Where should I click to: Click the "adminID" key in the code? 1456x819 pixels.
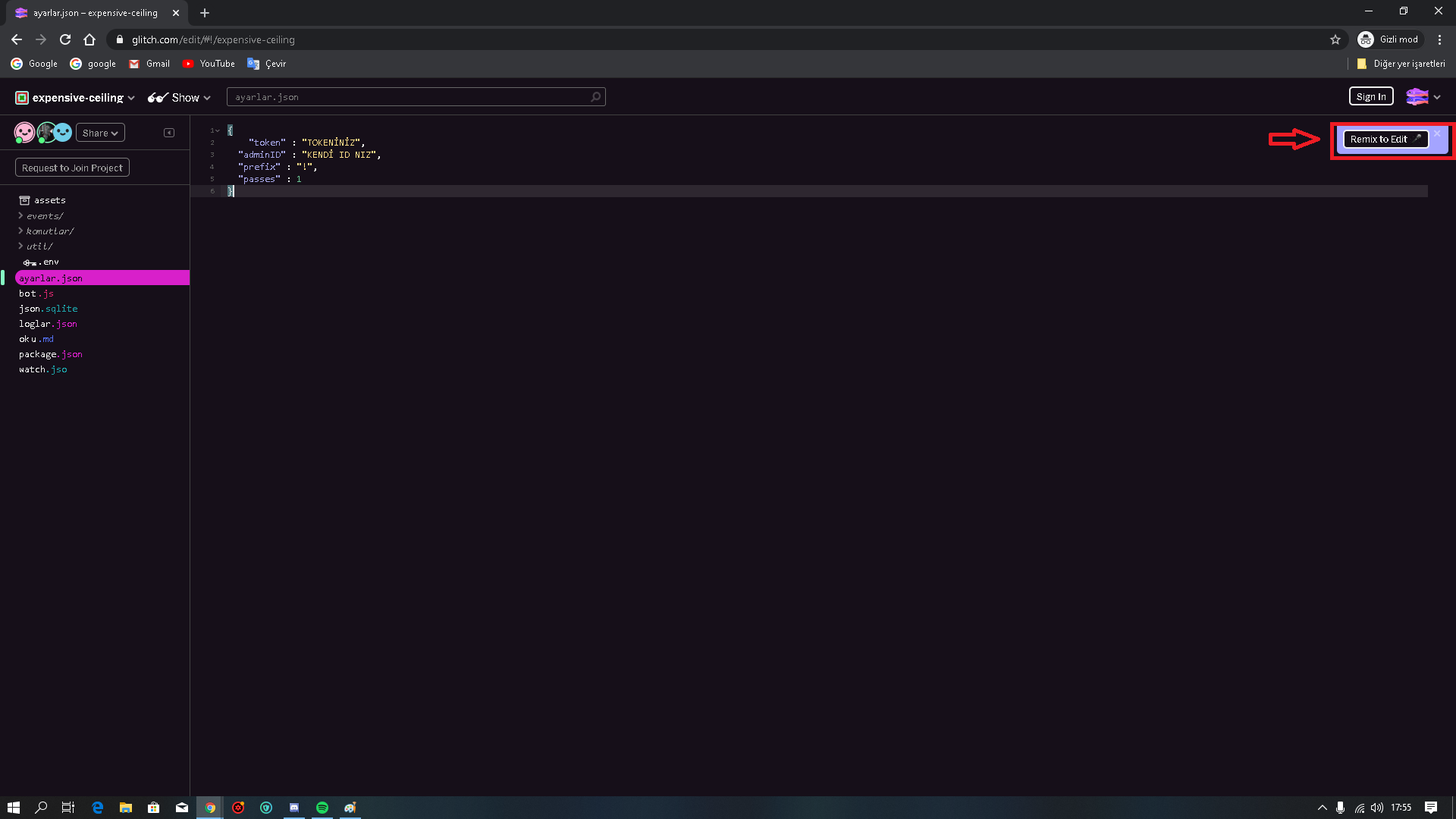point(262,155)
